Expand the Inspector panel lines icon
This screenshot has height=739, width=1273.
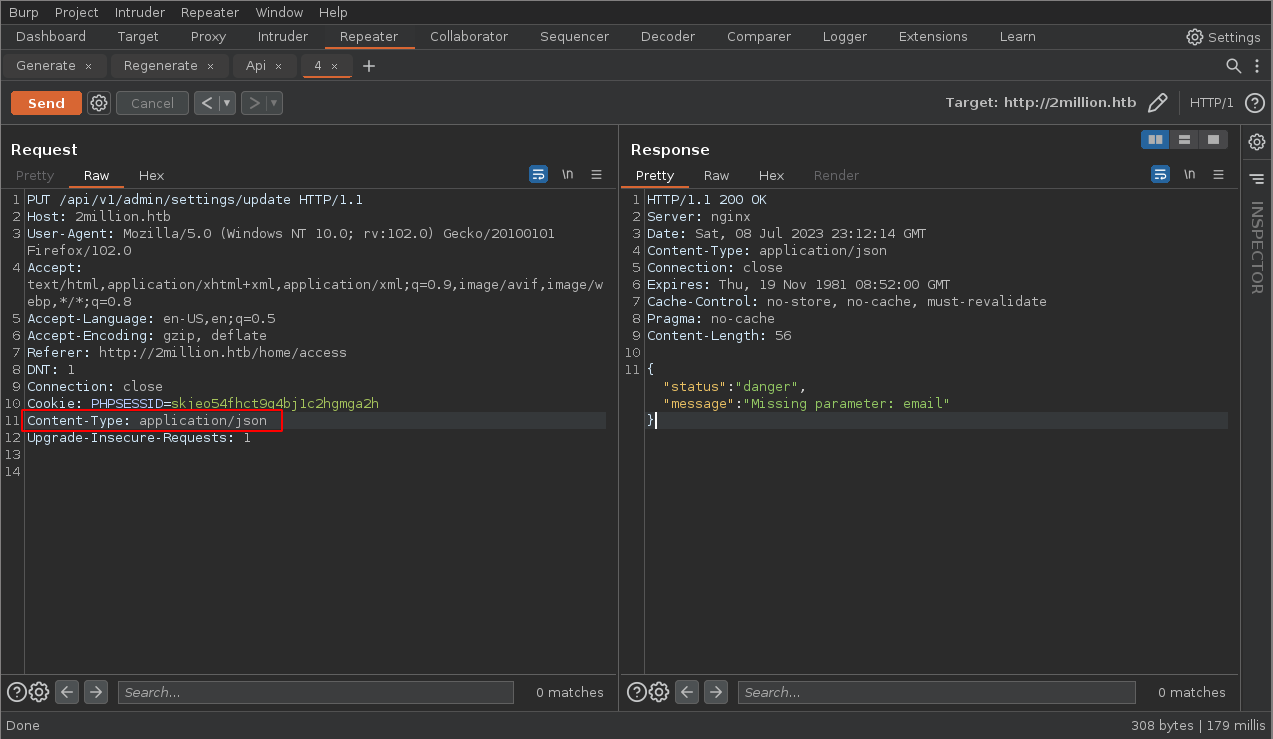tap(1257, 179)
